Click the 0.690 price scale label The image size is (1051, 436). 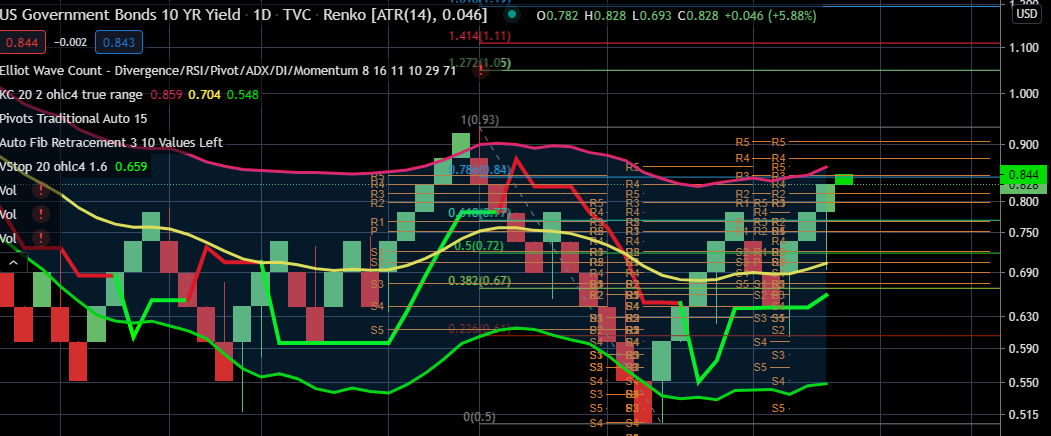1022,273
